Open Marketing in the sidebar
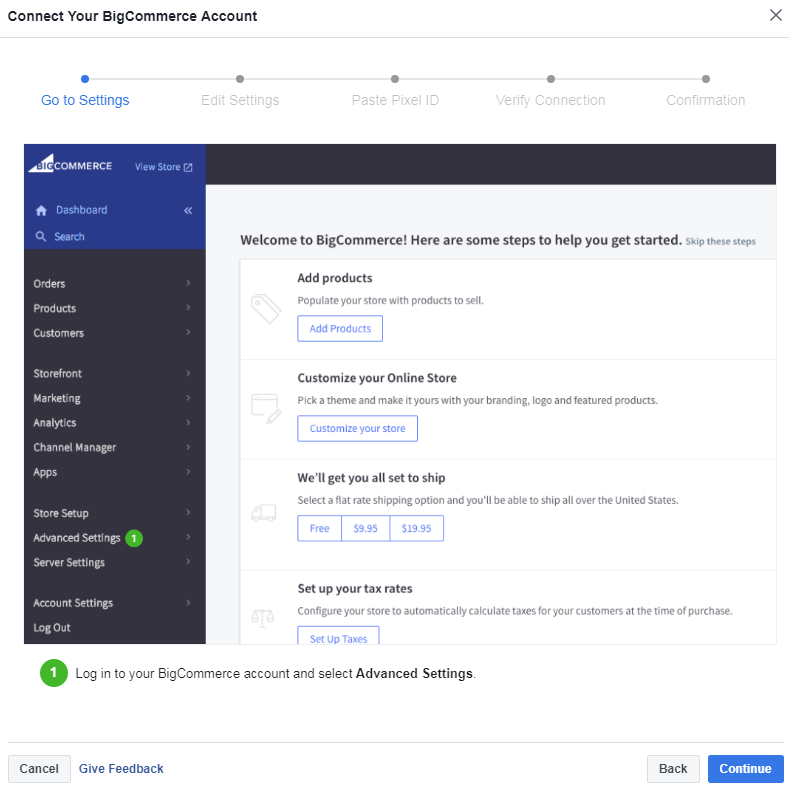 57,399
